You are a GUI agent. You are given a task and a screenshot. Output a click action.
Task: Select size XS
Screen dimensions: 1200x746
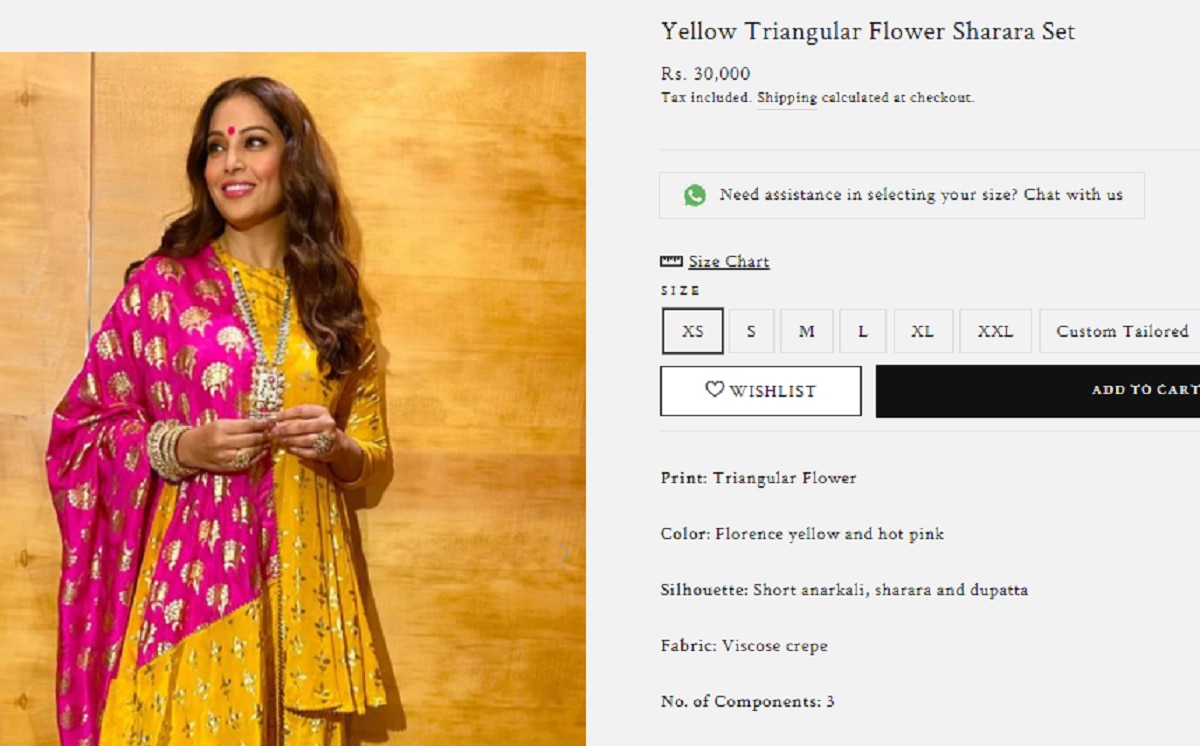pos(692,331)
